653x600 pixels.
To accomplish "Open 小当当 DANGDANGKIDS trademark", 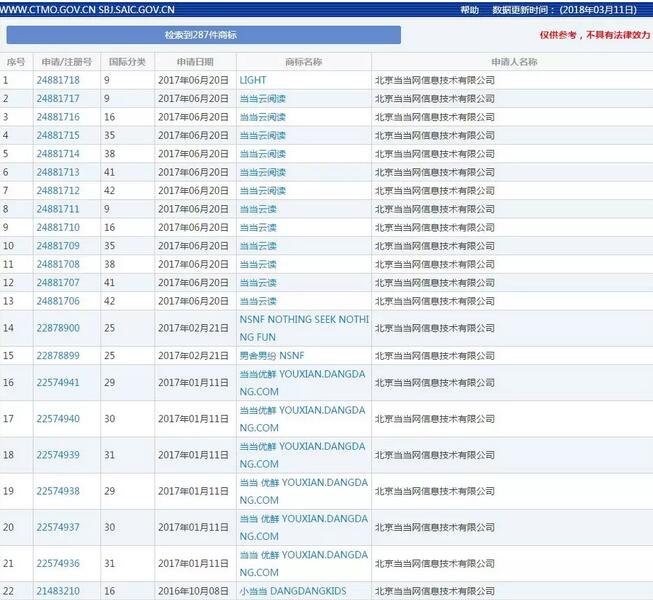I will [x=293, y=591].
